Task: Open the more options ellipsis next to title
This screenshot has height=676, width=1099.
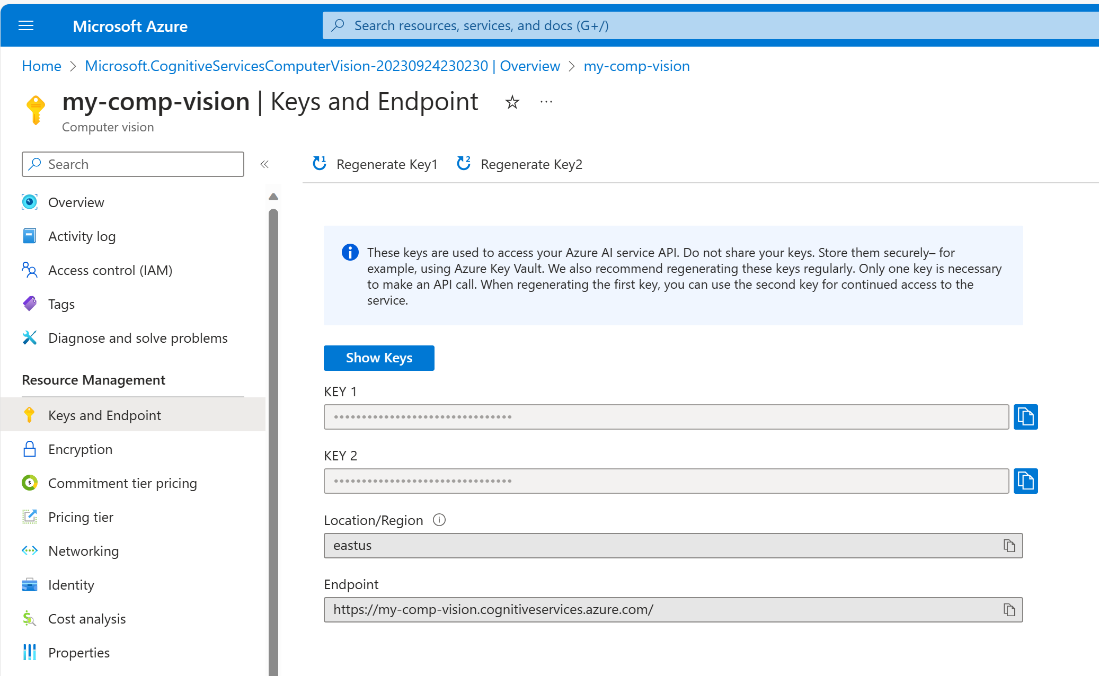Action: 546,102
